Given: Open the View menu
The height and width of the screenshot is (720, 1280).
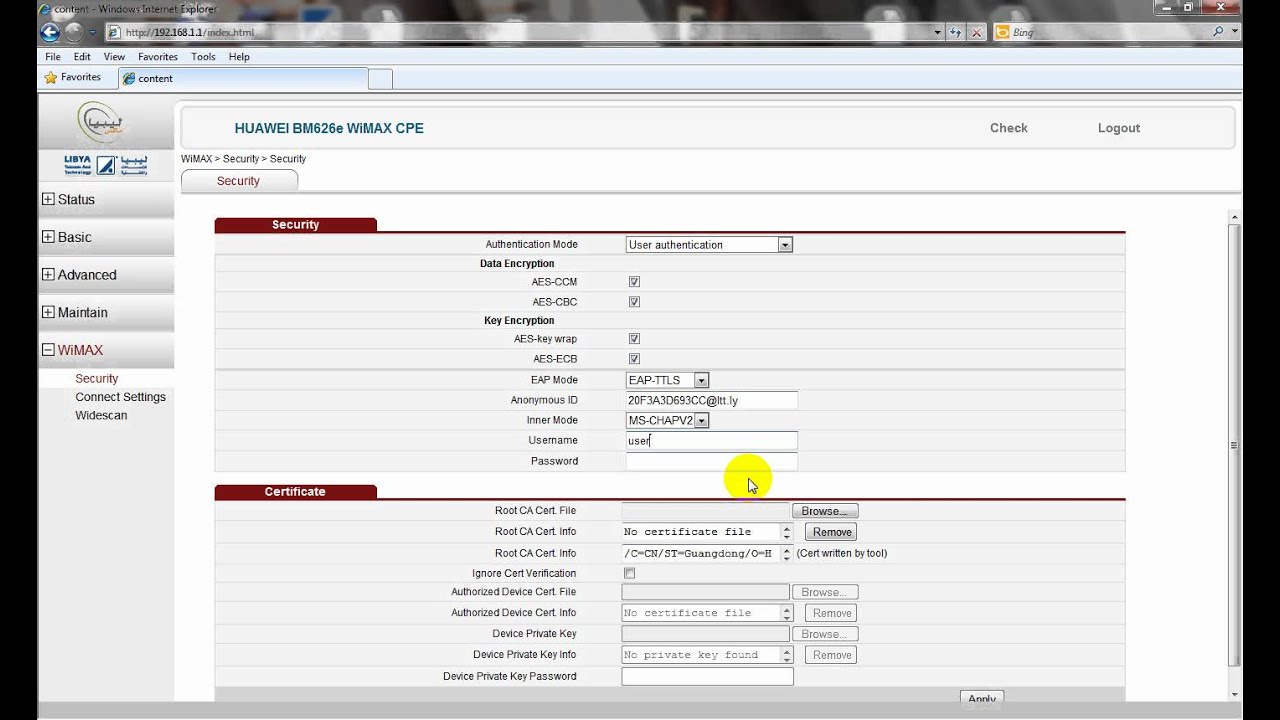Looking at the screenshot, I should tap(114, 57).
